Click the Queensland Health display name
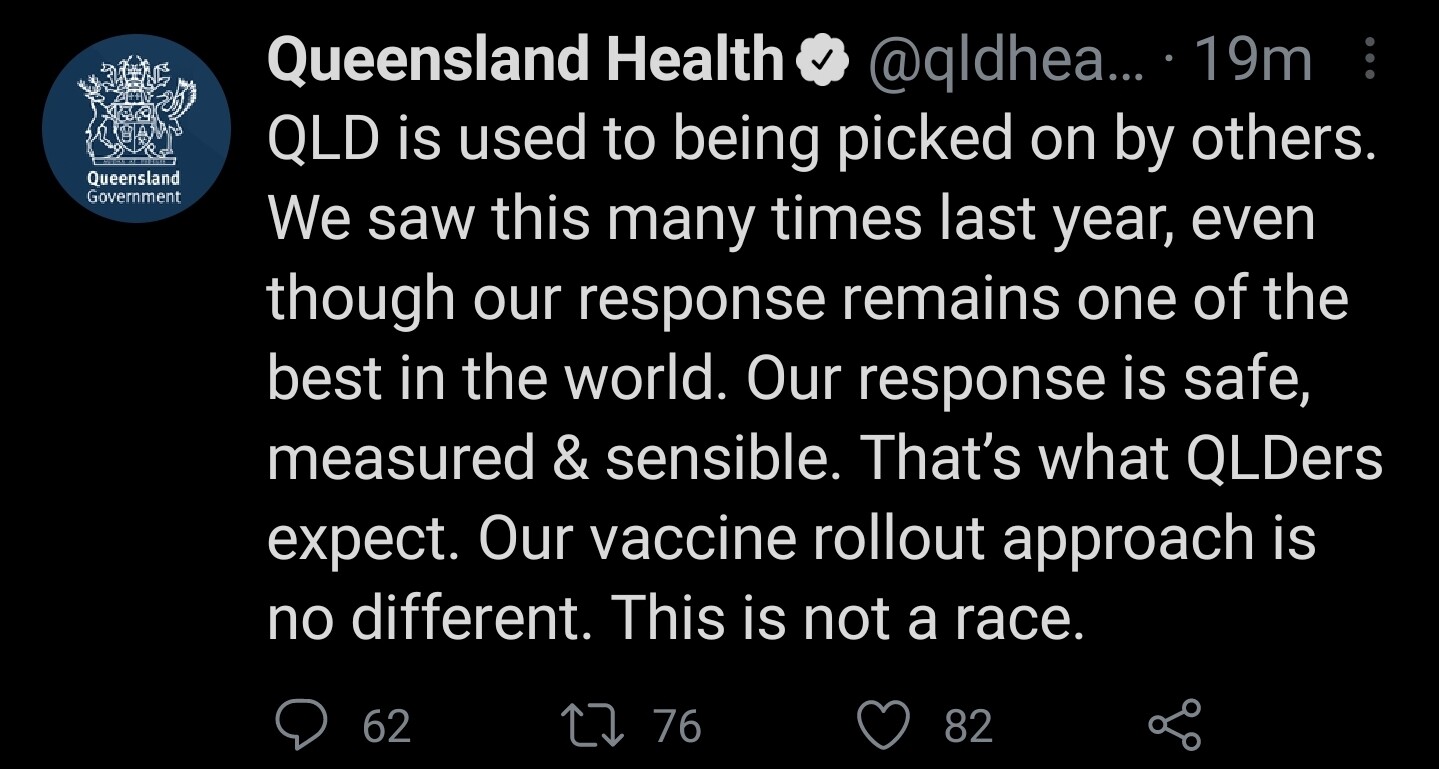The image size is (1439, 769). [x=525, y=60]
